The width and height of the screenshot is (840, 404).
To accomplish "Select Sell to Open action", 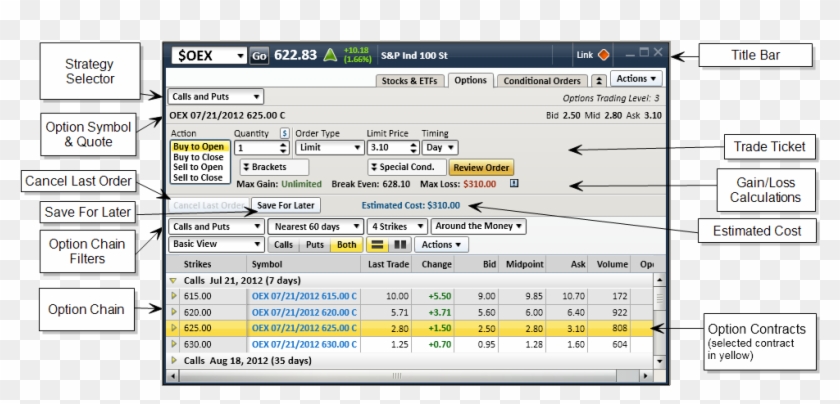I will pyautogui.click(x=198, y=167).
